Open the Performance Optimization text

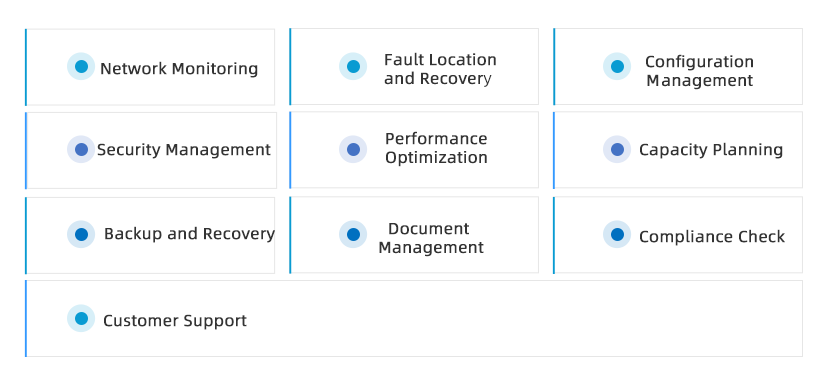(x=436, y=148)
